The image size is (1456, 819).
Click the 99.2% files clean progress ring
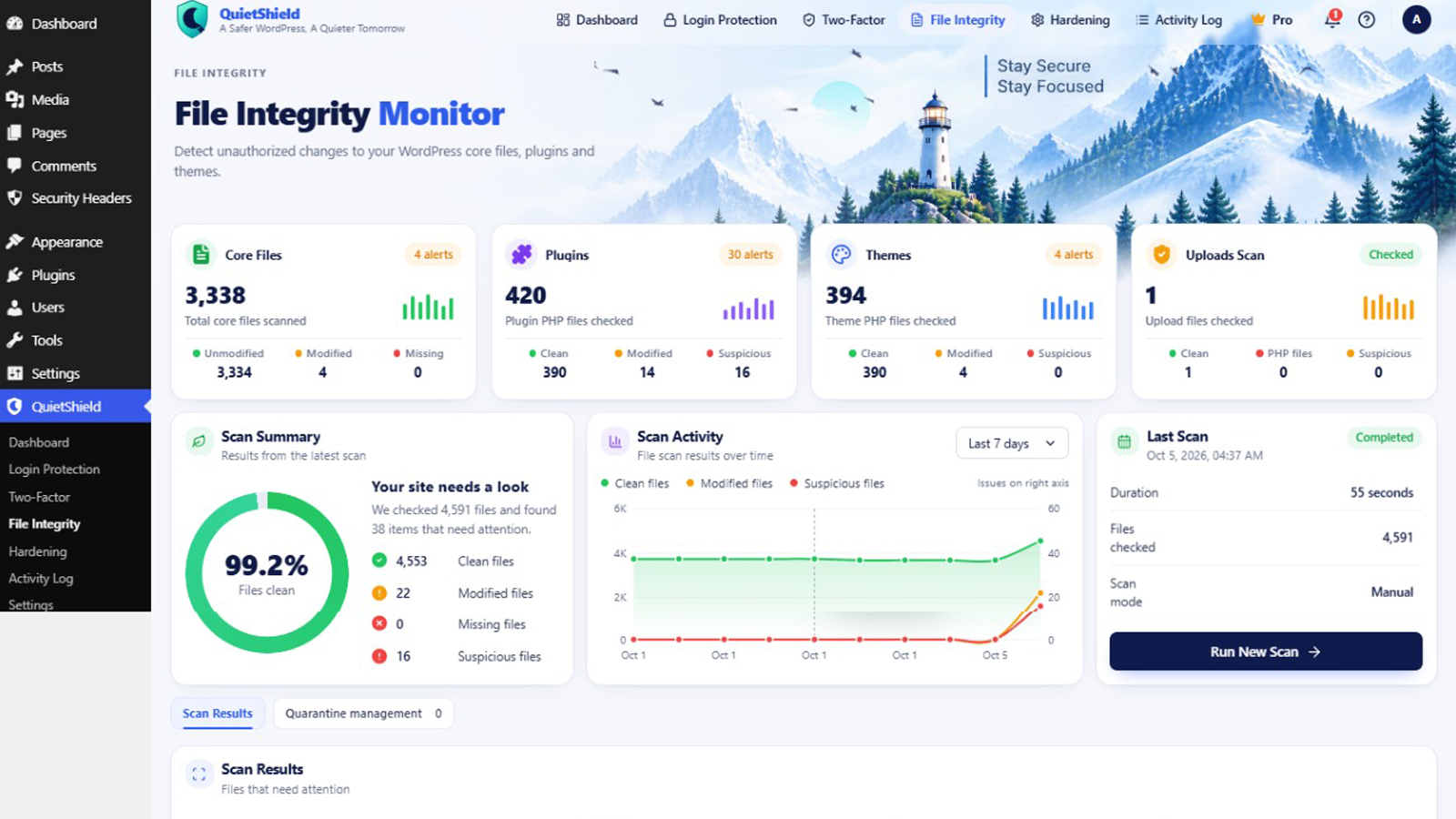tap(267, 572)
